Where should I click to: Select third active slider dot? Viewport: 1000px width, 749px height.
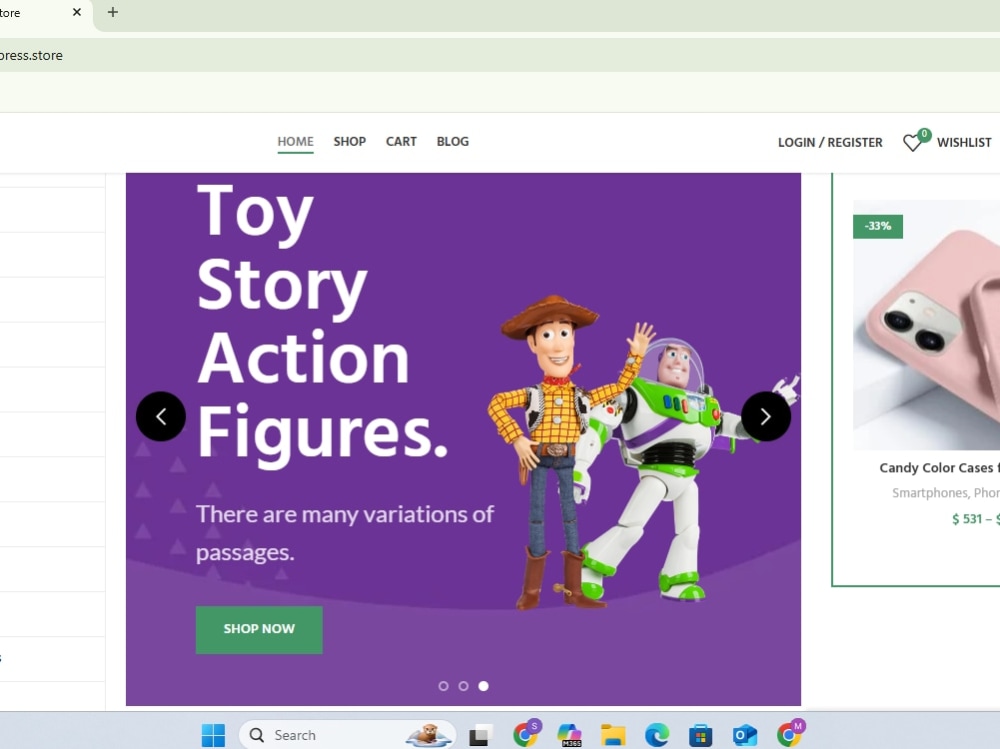pyautogui.click(x=483, y=686)
